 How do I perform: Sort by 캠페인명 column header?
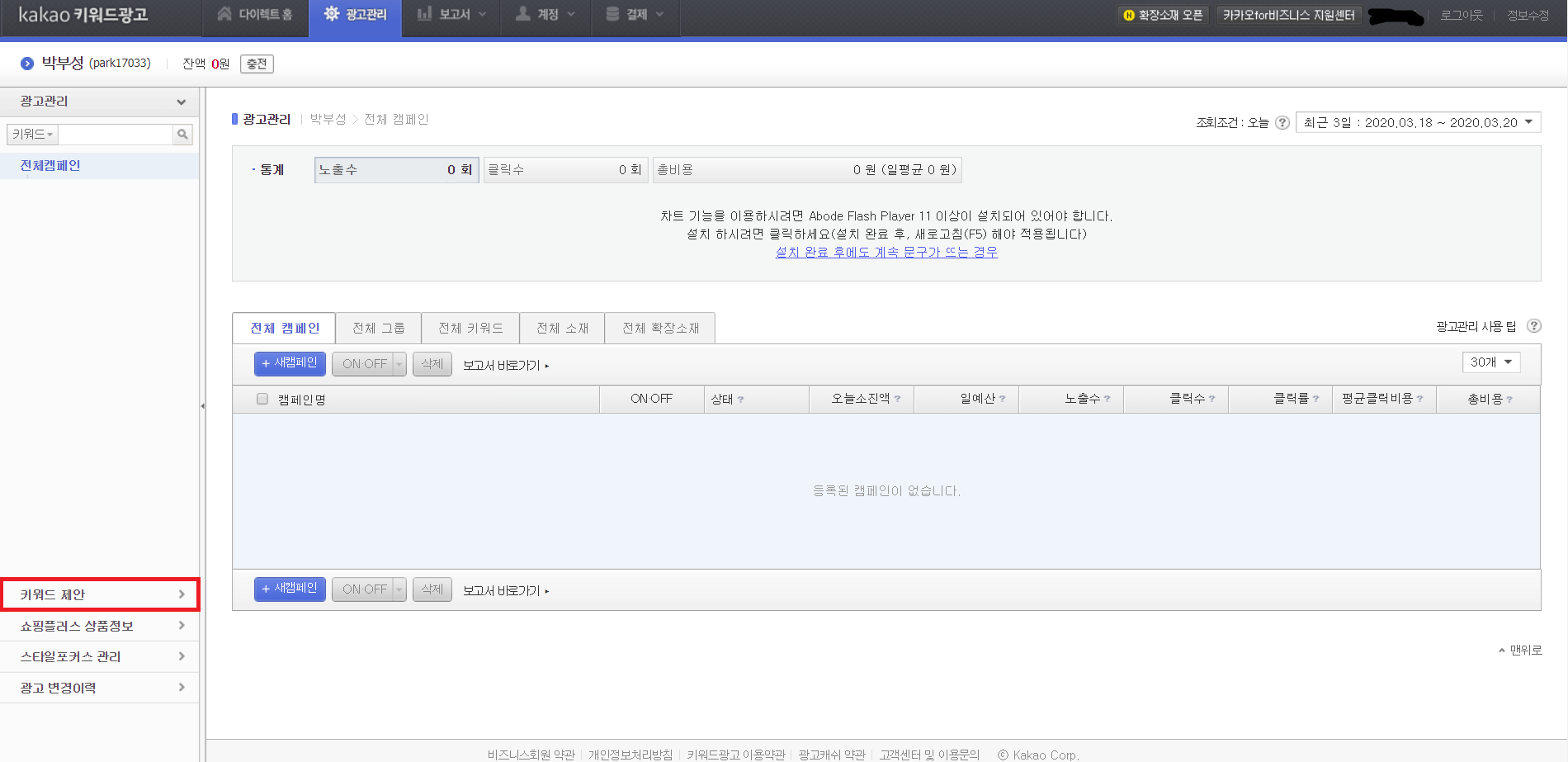(302, 400)
